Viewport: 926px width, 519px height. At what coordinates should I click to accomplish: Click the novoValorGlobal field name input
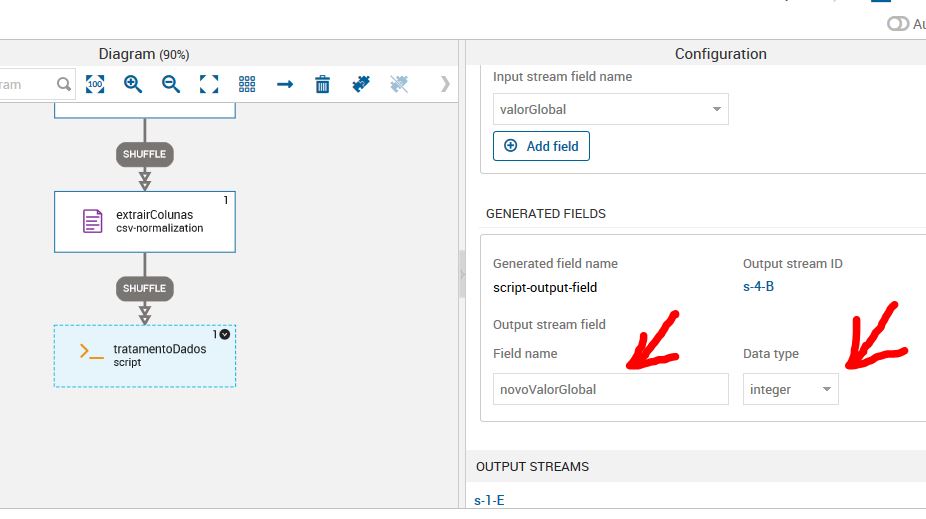(x=610, y=389)
